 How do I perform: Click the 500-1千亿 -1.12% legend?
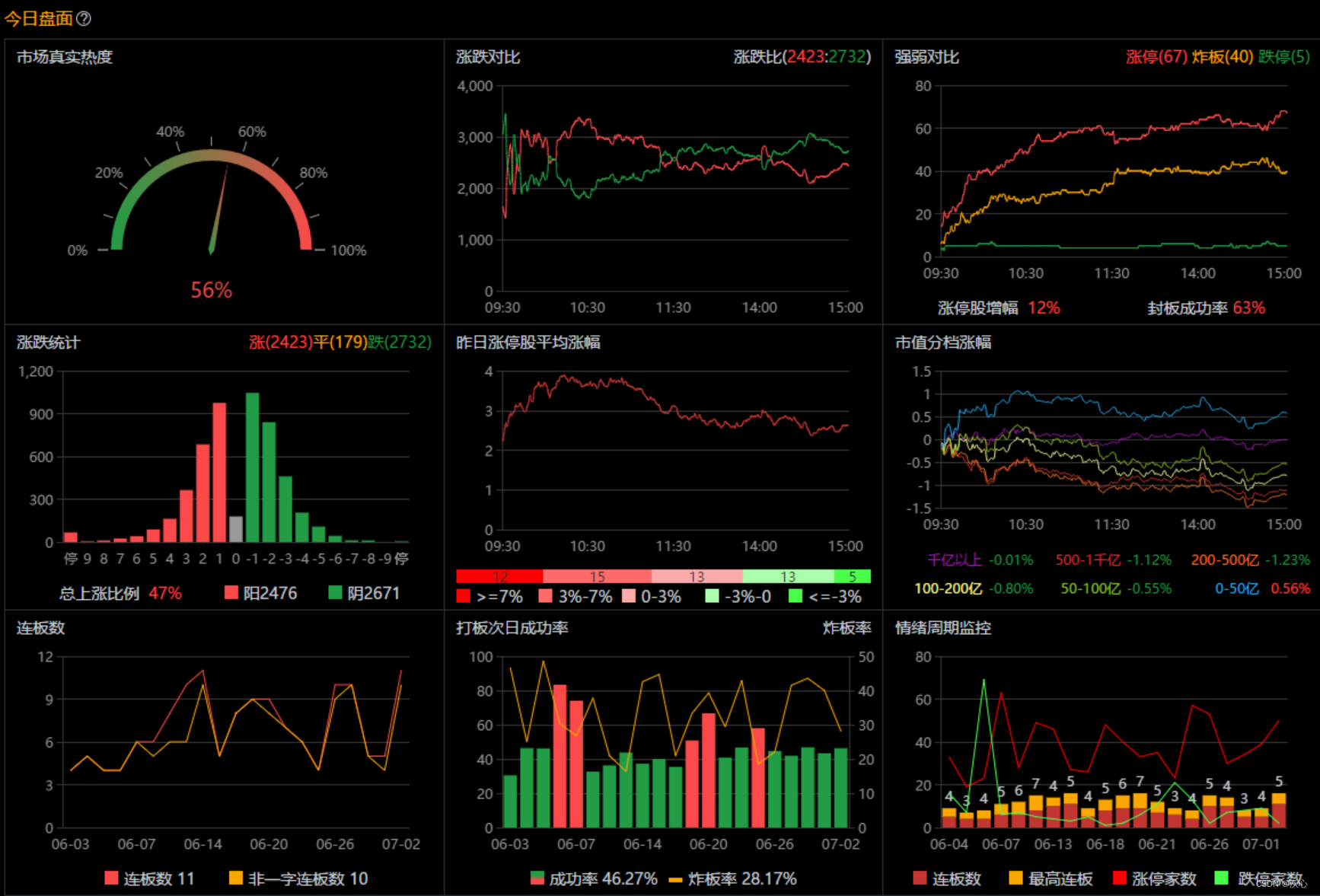pos(1114,560)
